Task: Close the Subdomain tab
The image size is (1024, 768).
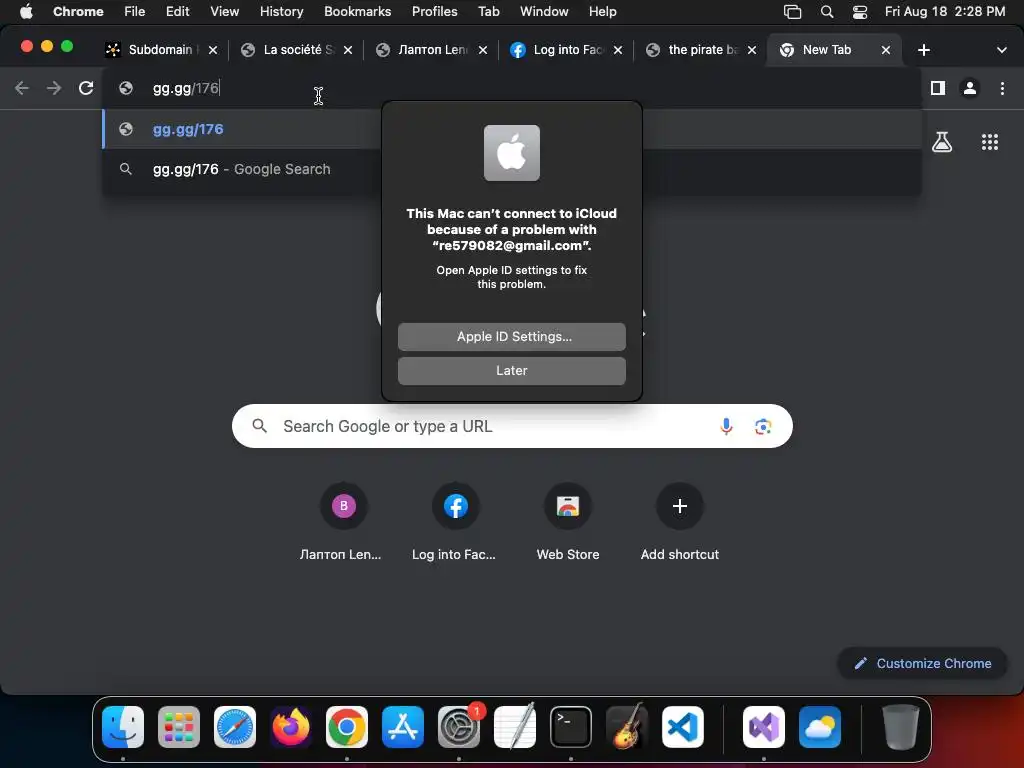Action: pos(213,50)
